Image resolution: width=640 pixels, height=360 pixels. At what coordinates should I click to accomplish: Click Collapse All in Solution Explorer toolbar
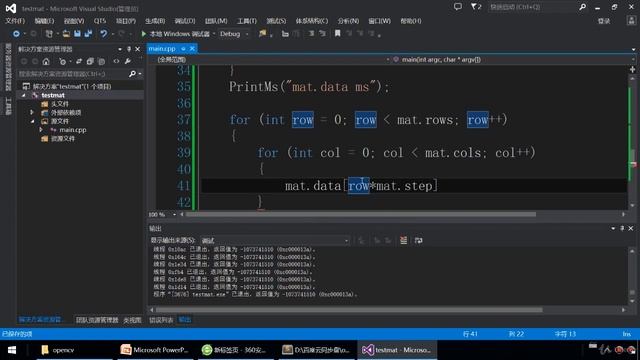click(90, 61)
